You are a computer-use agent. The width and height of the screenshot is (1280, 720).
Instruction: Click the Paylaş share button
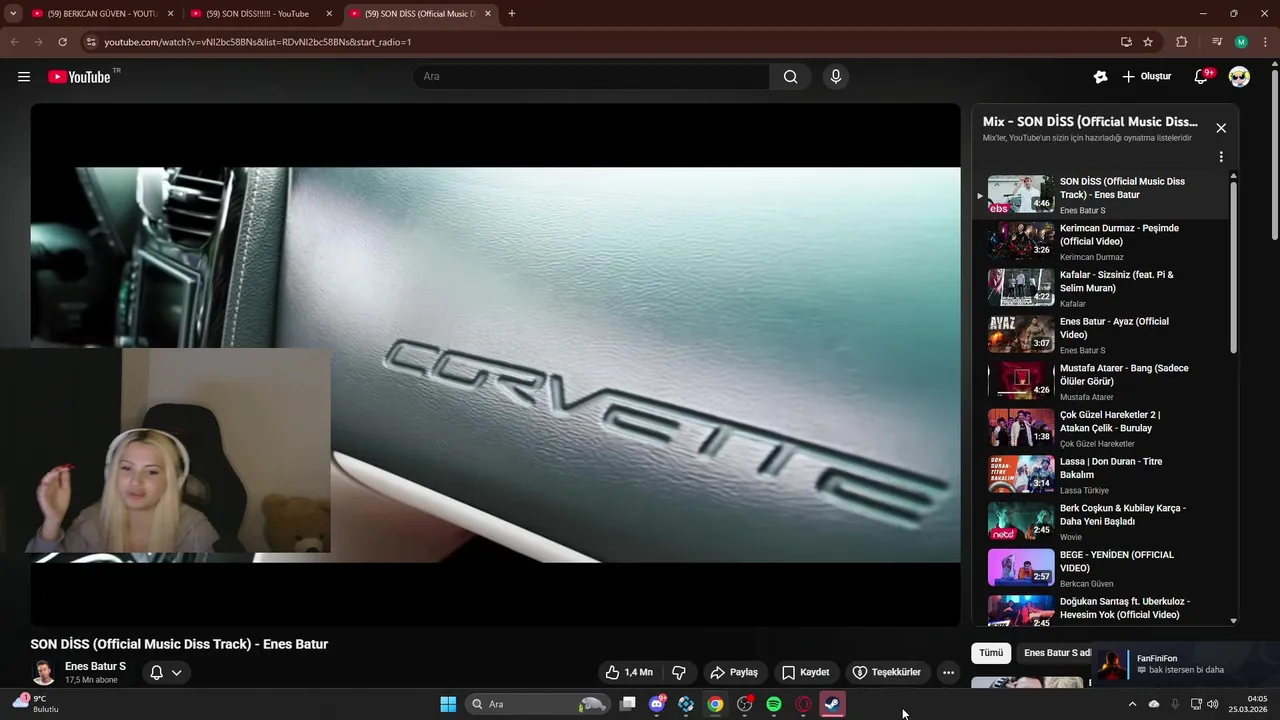pos(734,673)
